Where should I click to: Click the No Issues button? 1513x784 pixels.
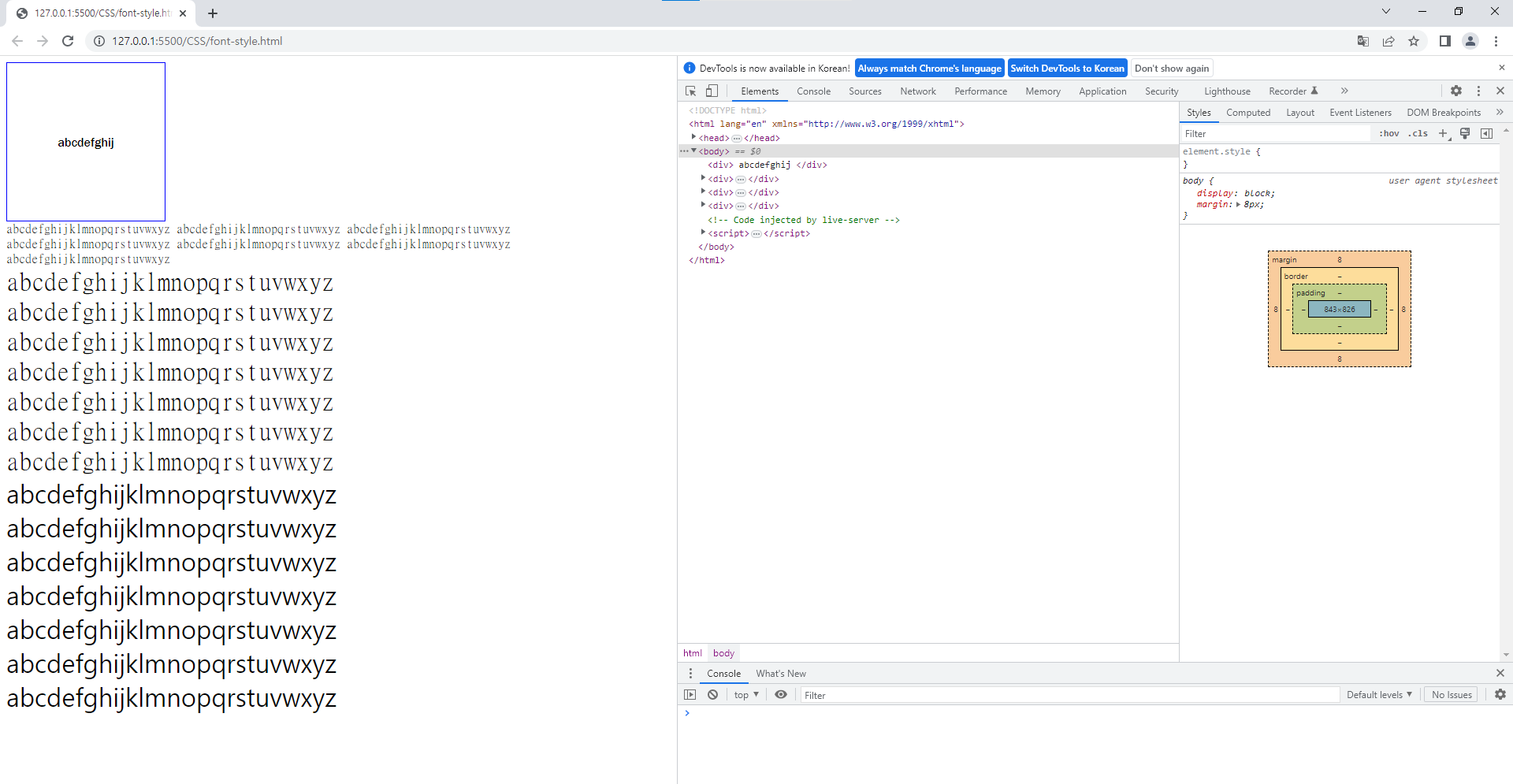pos(1452,695)
